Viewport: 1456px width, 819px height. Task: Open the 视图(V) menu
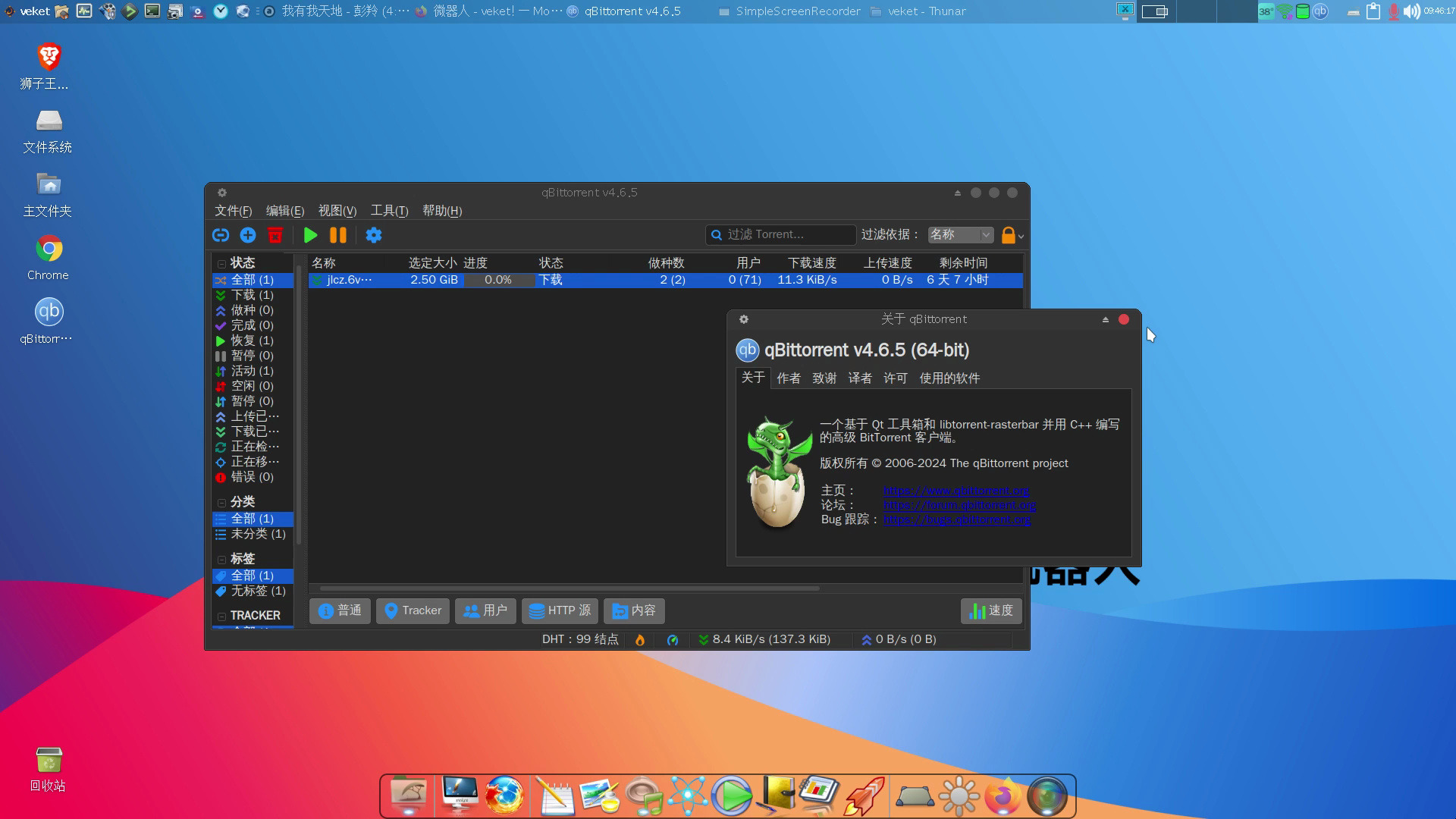pos(337,211)
